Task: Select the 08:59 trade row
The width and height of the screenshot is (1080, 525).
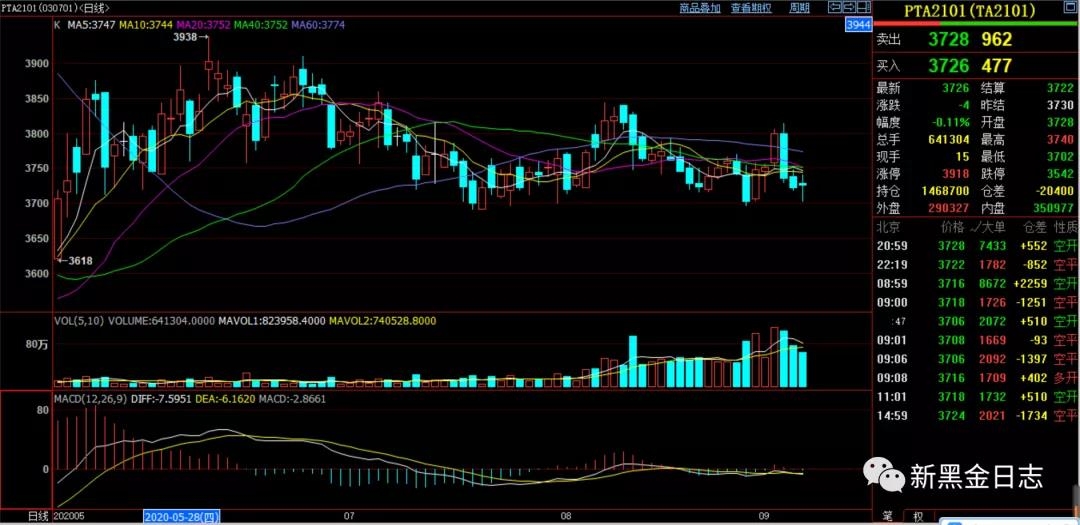Action: pyautogui.click(x=976, y=284)
